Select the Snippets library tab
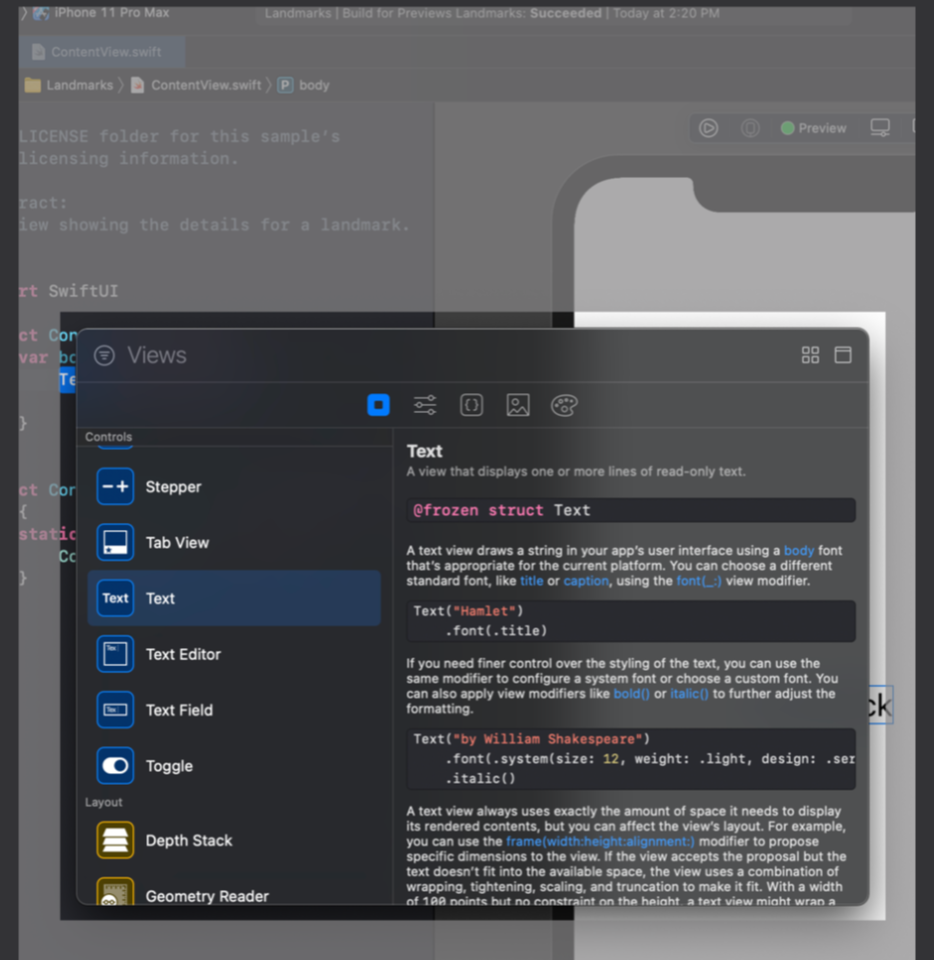Image resolution: width=934 pixels, height=960 pixels. (x=471, y=405)
